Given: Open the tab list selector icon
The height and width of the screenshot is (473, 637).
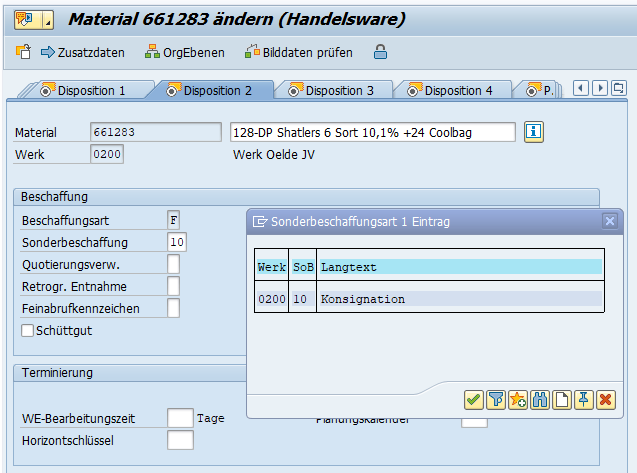Looking at the screenshot, I should (629, 89).
